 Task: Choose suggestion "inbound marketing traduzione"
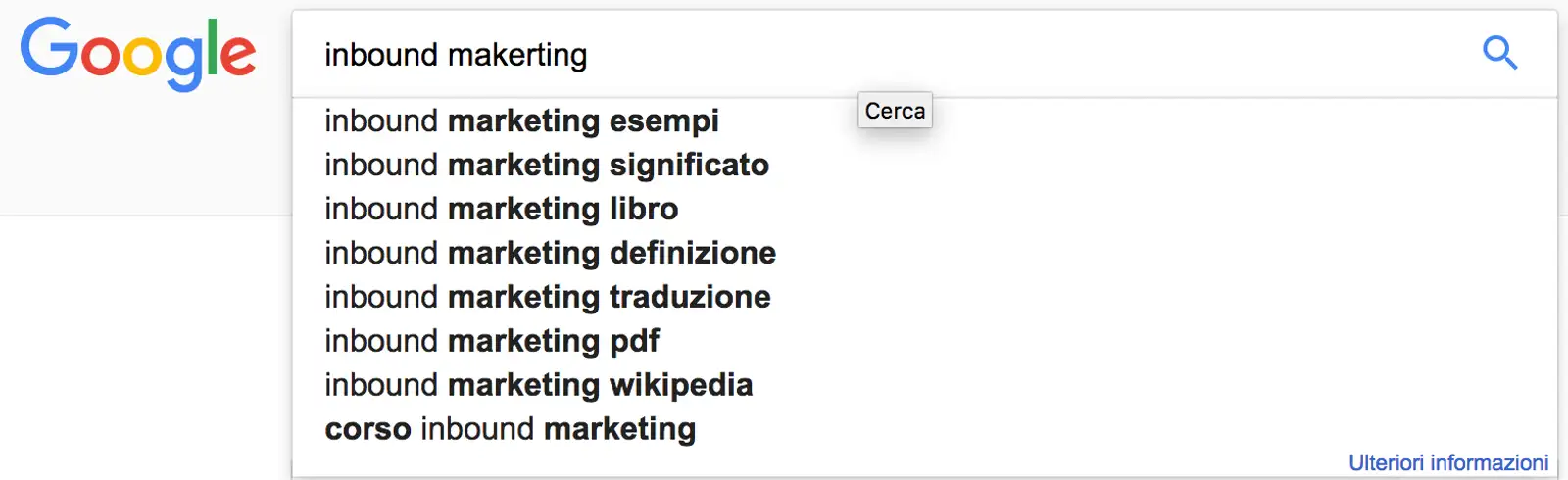pos(547,297)
